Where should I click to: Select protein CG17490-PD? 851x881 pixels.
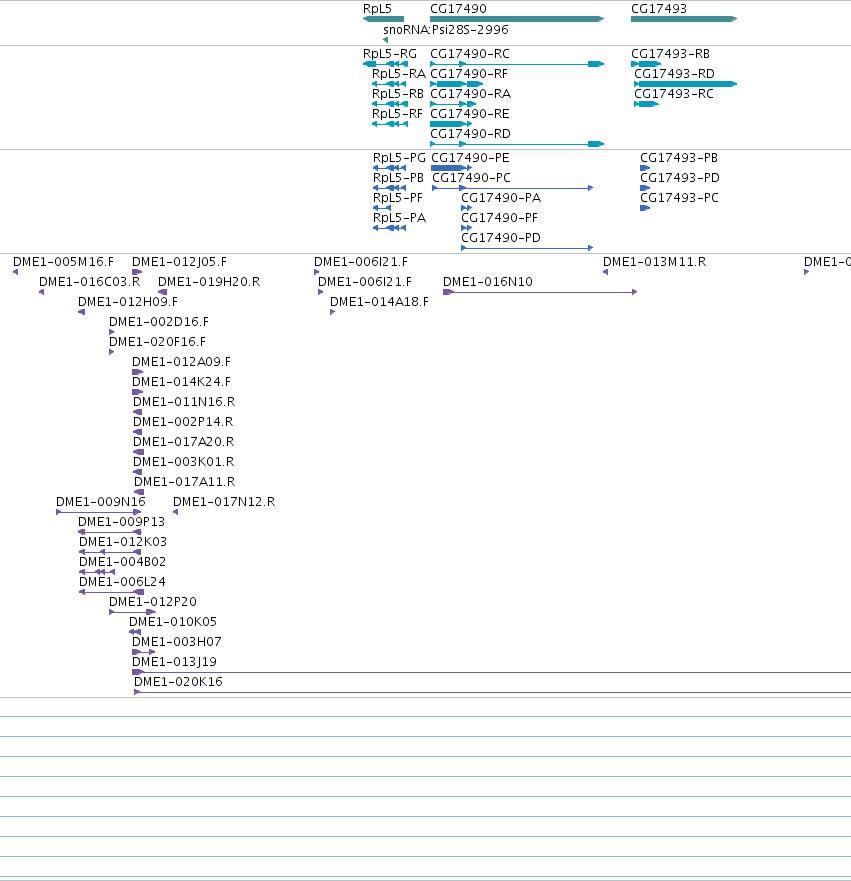(527, 248)
